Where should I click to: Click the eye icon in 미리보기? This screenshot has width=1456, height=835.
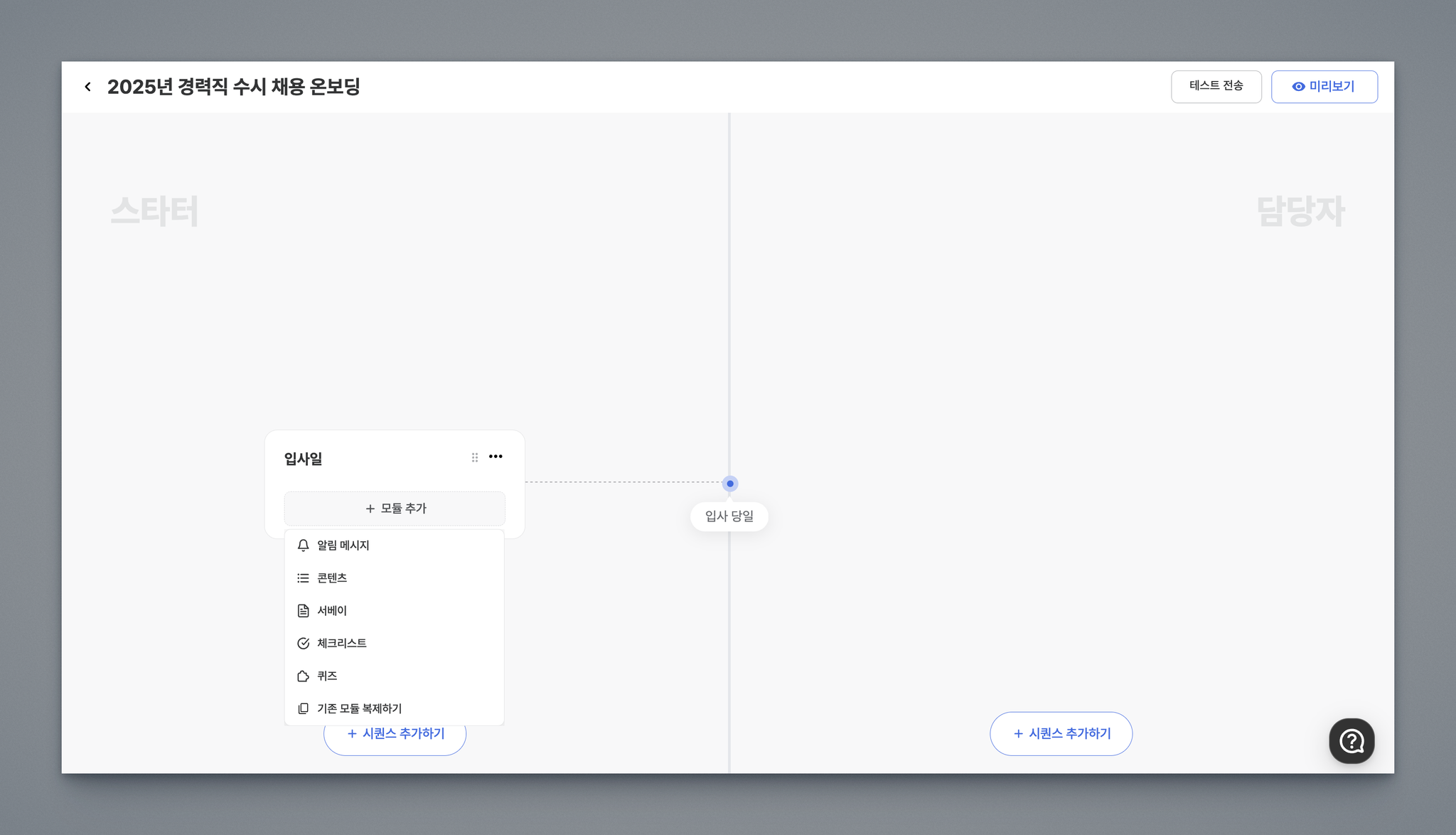coord(1298,87)
